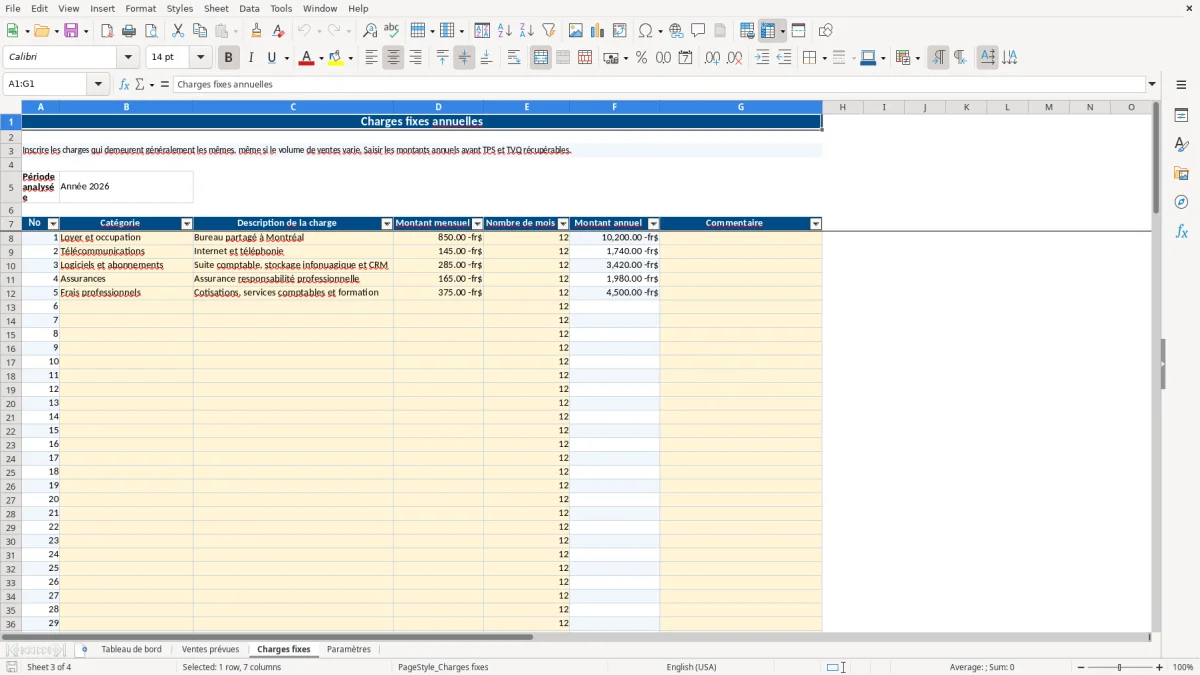Screen dimensions: 1200x675
Task: Open the sidebar Gallery panel
Action: point(1181,174)
